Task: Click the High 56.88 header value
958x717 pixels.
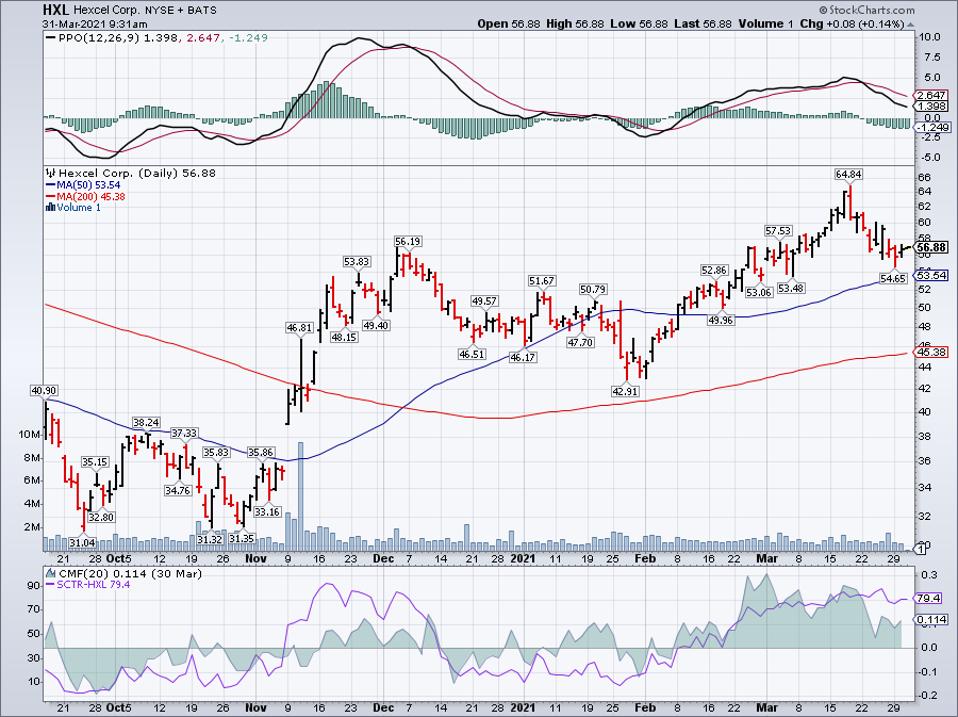Action: click(x=575, y=24)
